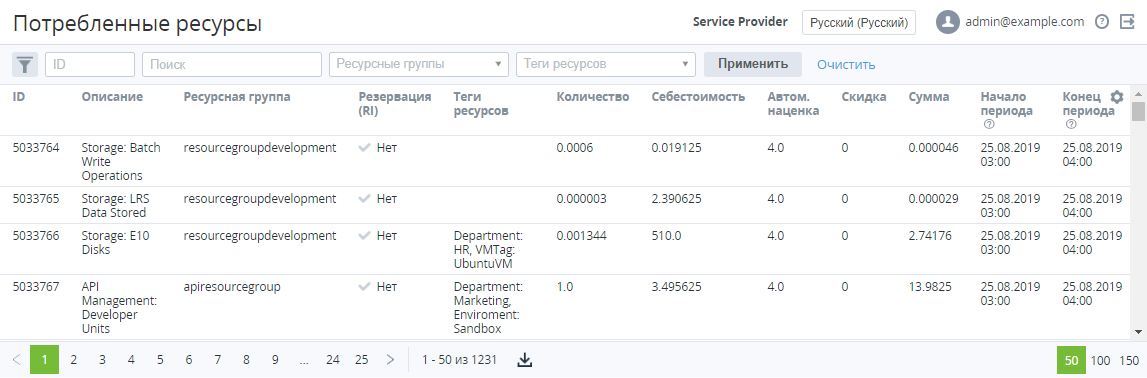Open the table column settings gear

point(1116,97)
